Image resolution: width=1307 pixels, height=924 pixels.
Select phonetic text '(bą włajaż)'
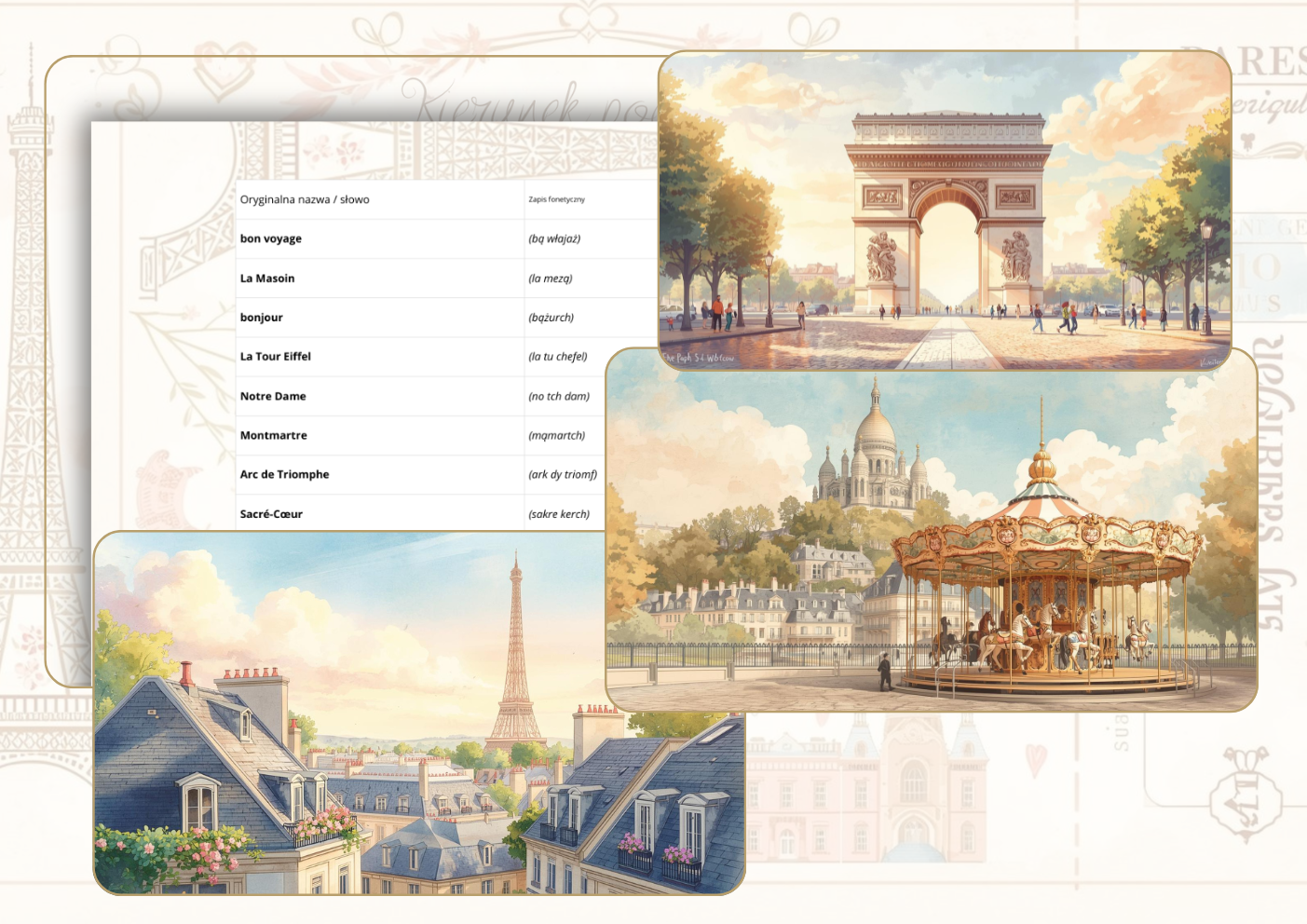[554, 238]
